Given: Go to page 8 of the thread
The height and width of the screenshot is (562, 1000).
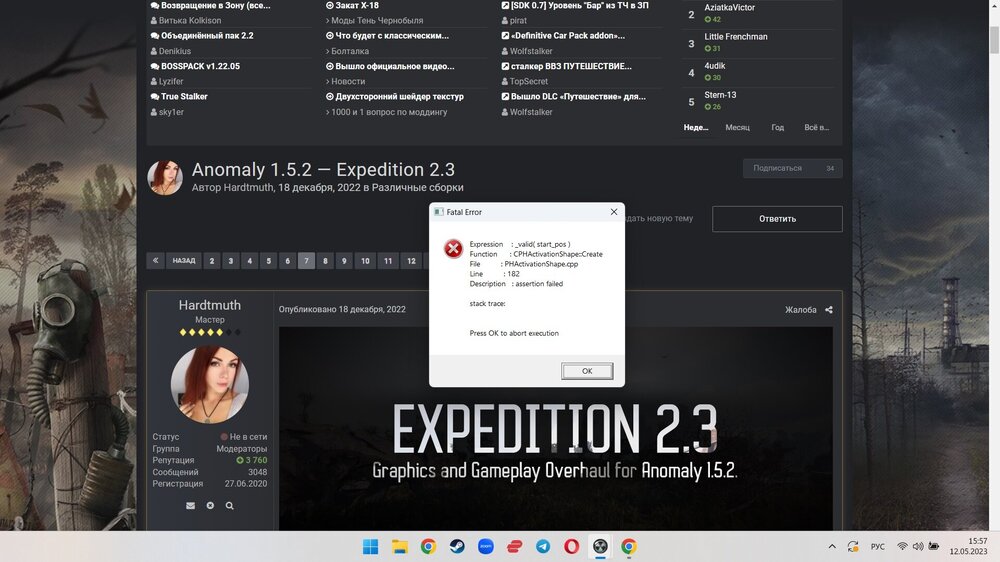Looking at the screenshot, I should (x=325, y=261).
